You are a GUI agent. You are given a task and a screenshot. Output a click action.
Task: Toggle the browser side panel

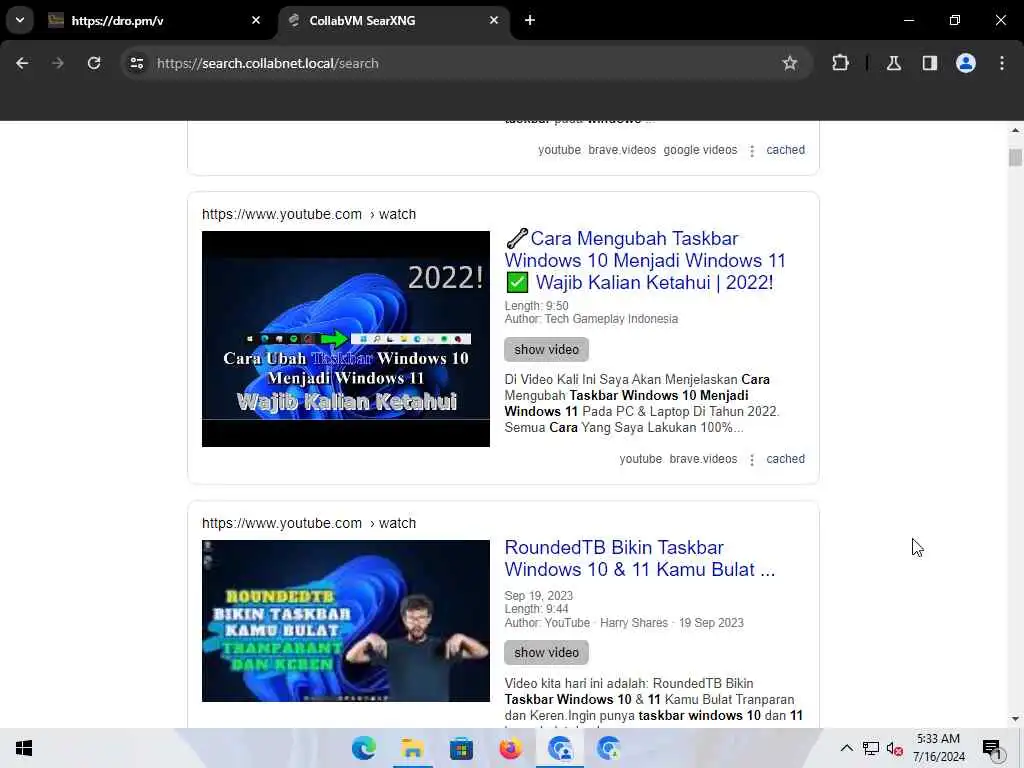coord(929,63)
